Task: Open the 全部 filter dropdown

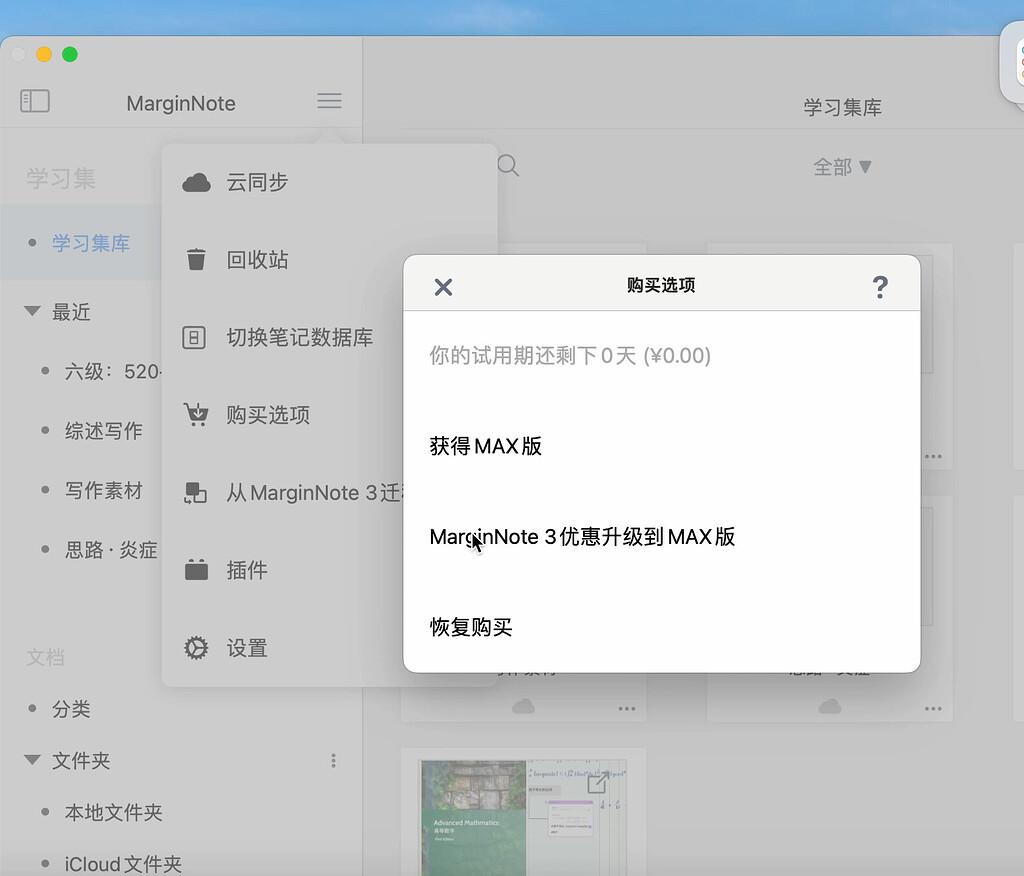Action: pos(843,167)
